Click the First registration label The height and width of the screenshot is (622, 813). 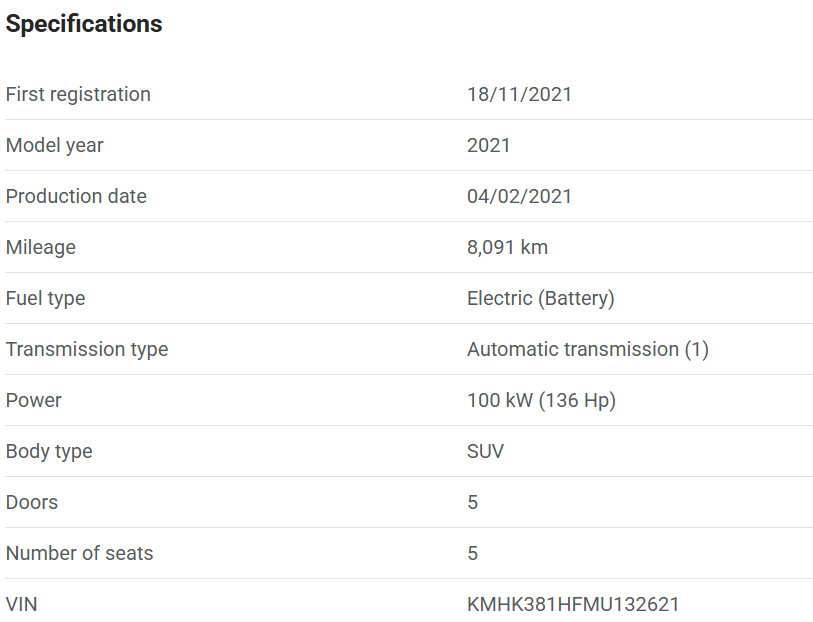pos(78,94)
